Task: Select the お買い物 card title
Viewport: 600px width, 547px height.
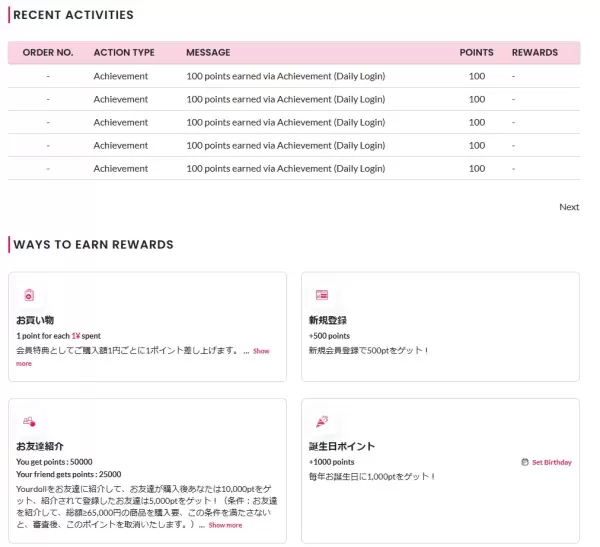Action: tap(35, 320)
